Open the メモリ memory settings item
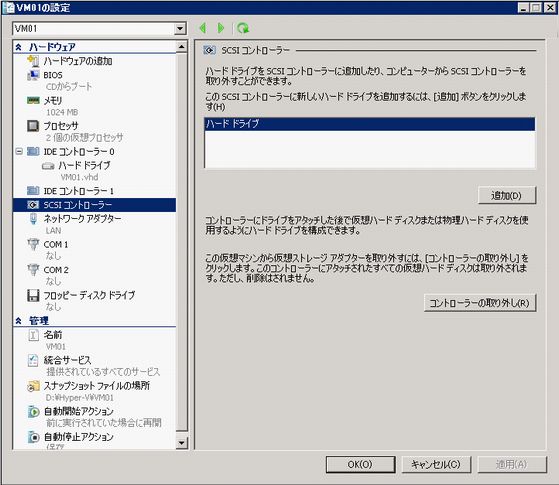This screenshot has height=485, width=559. (53, 101)
